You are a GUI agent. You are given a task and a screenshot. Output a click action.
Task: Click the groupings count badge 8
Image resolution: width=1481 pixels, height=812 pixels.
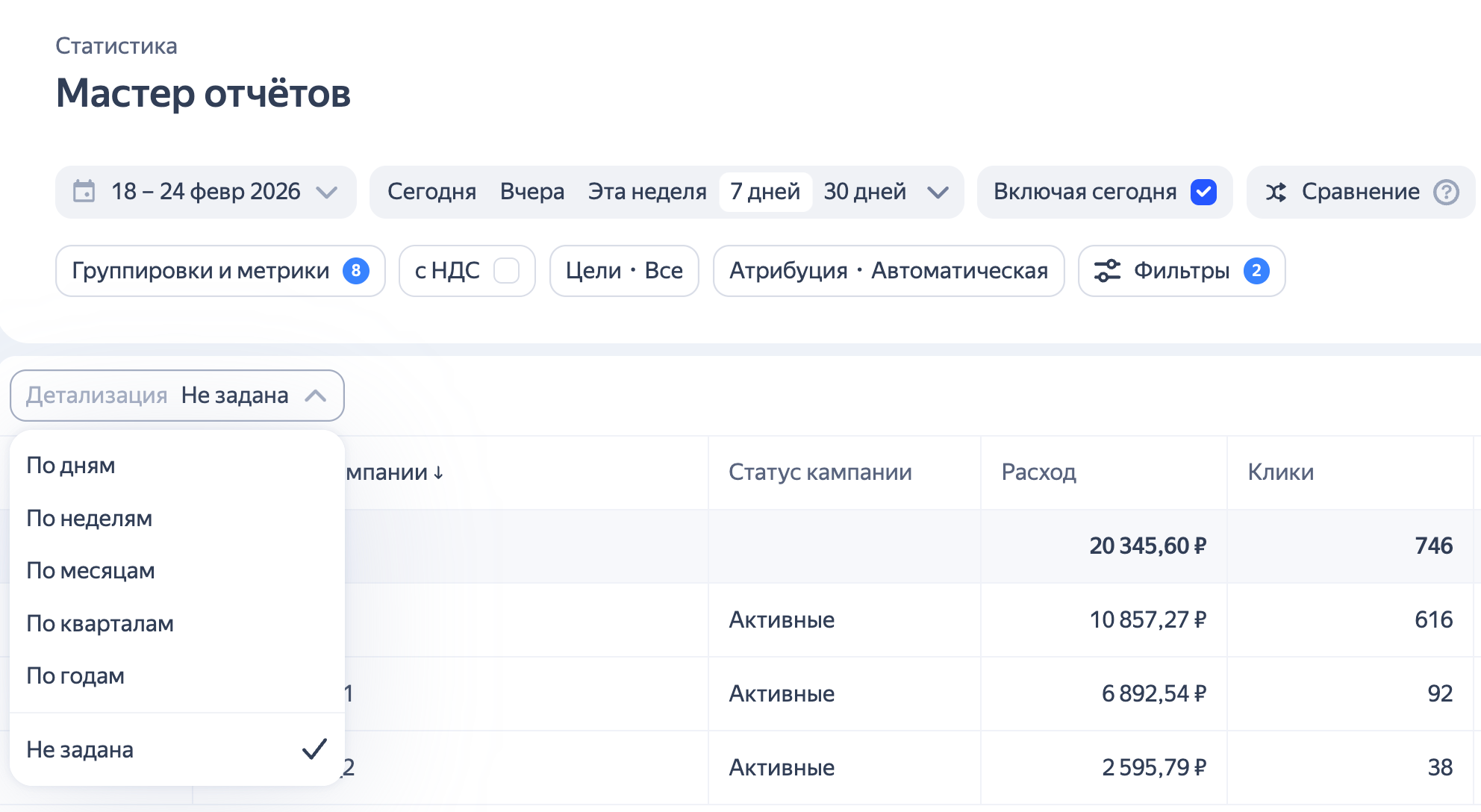coord(356,271)
